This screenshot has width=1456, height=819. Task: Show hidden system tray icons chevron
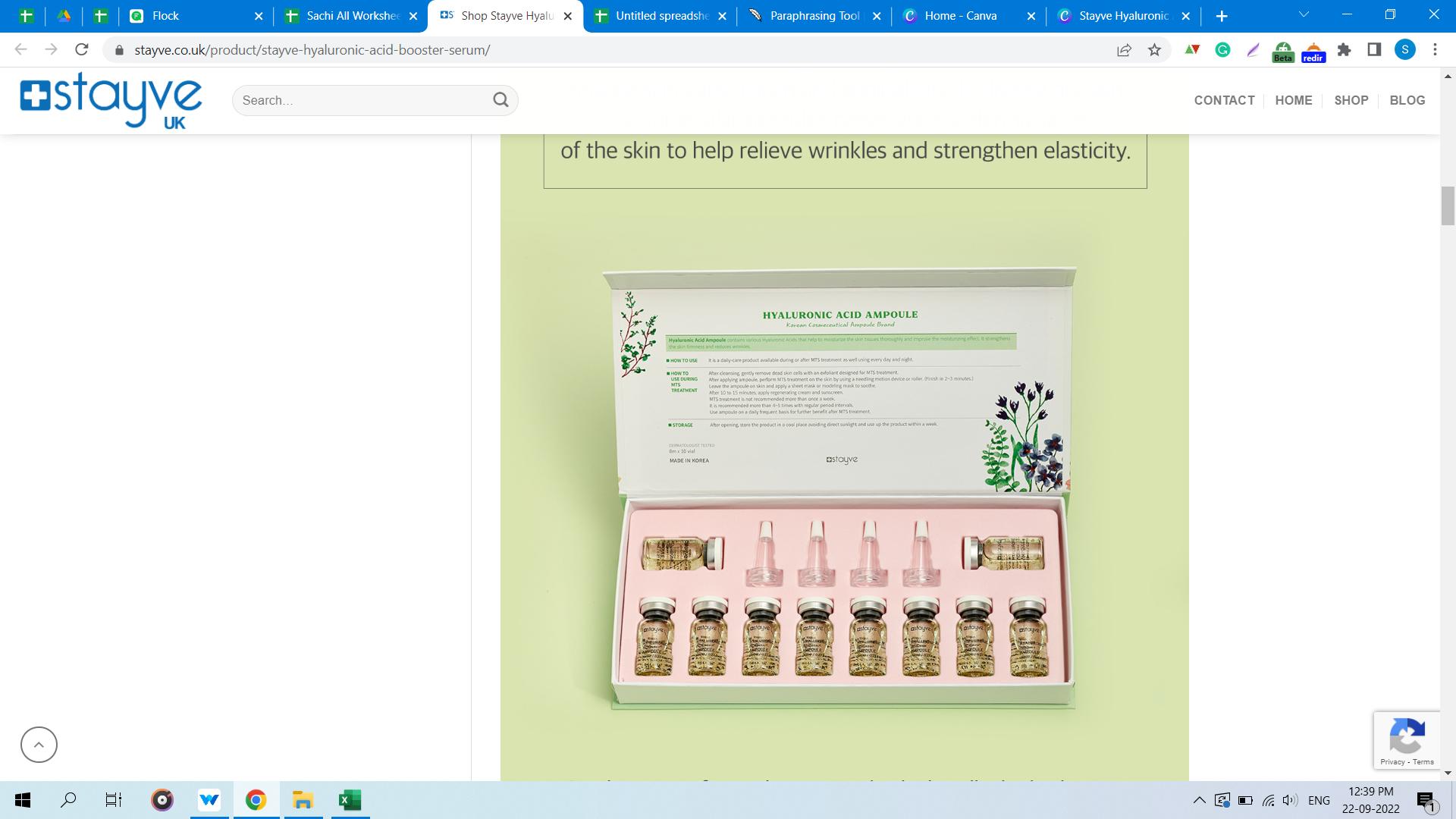[x=1199, y=800]
